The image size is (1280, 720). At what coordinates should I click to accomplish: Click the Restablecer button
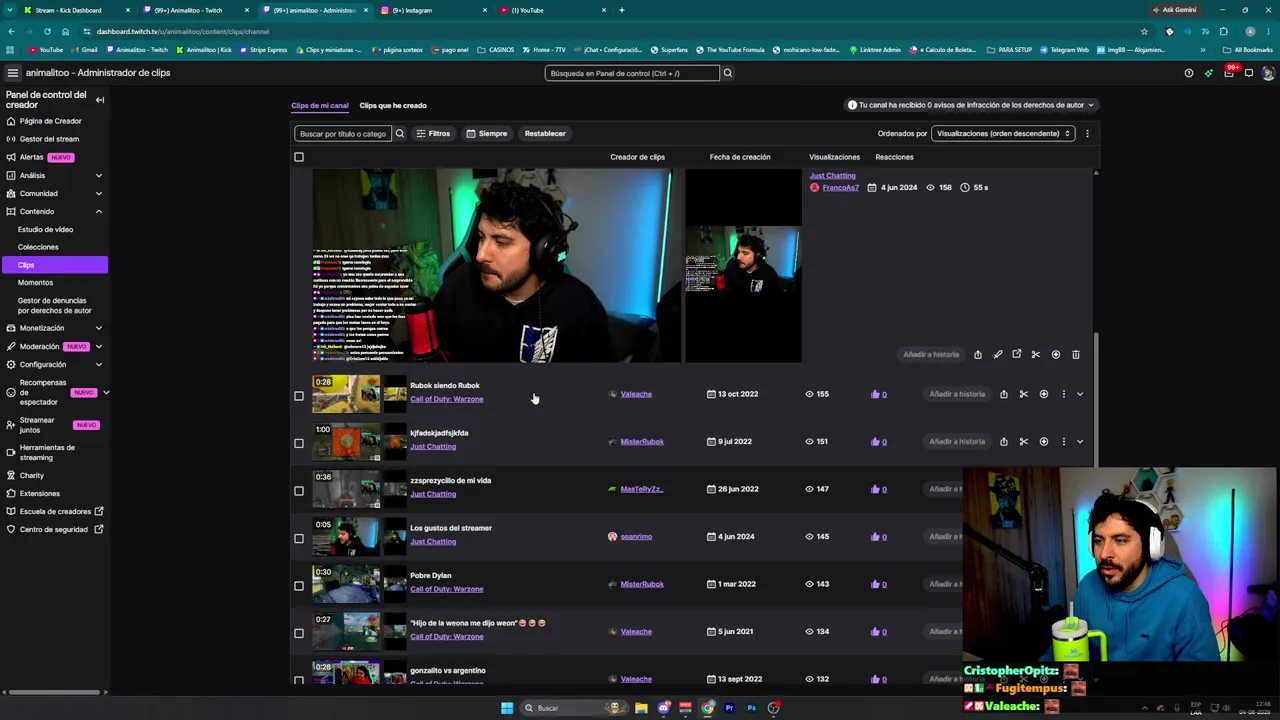[545, 133]
